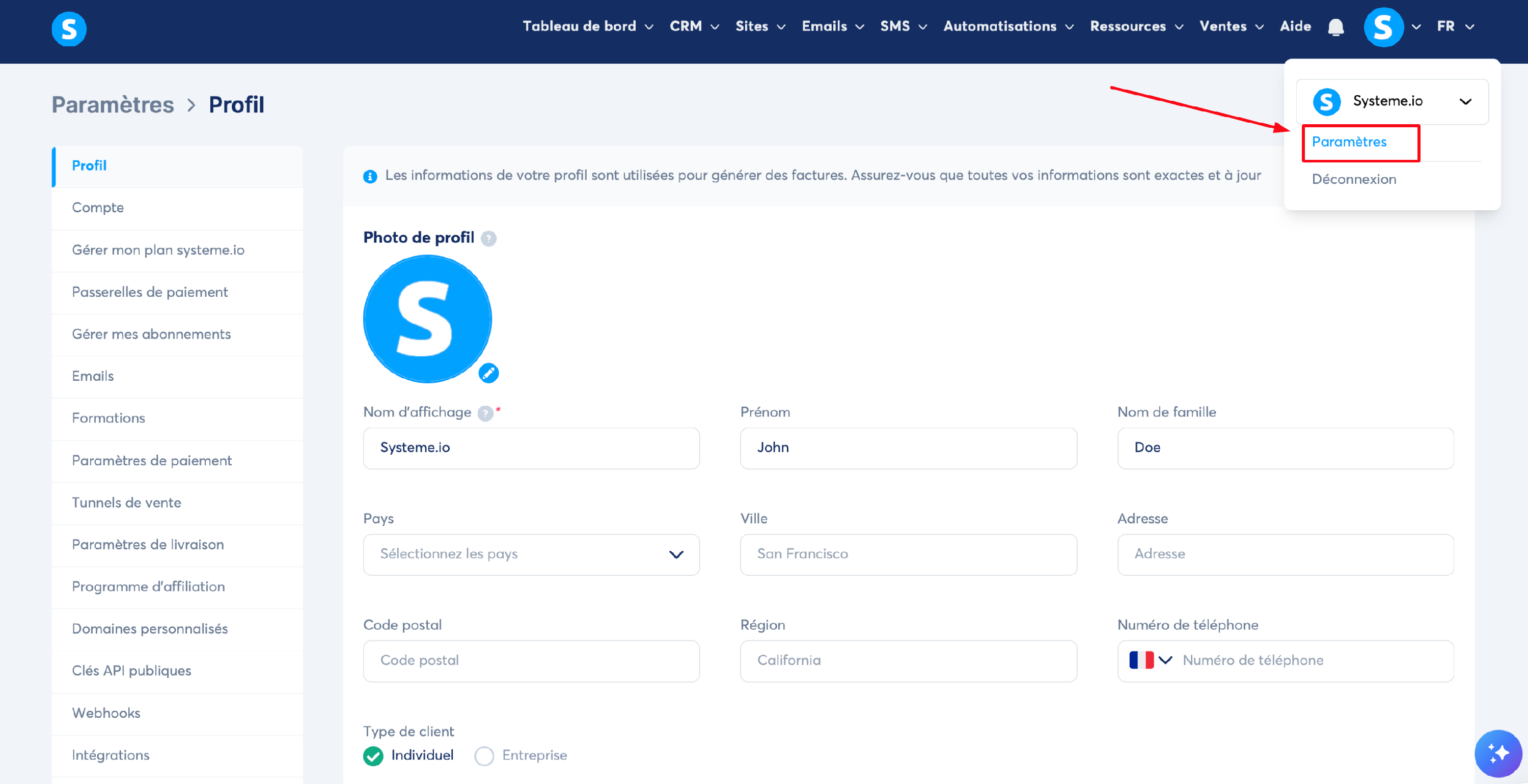Edit profile photo with pencil icon
This screenshot has height=784, width=1528.
point(488,373)
